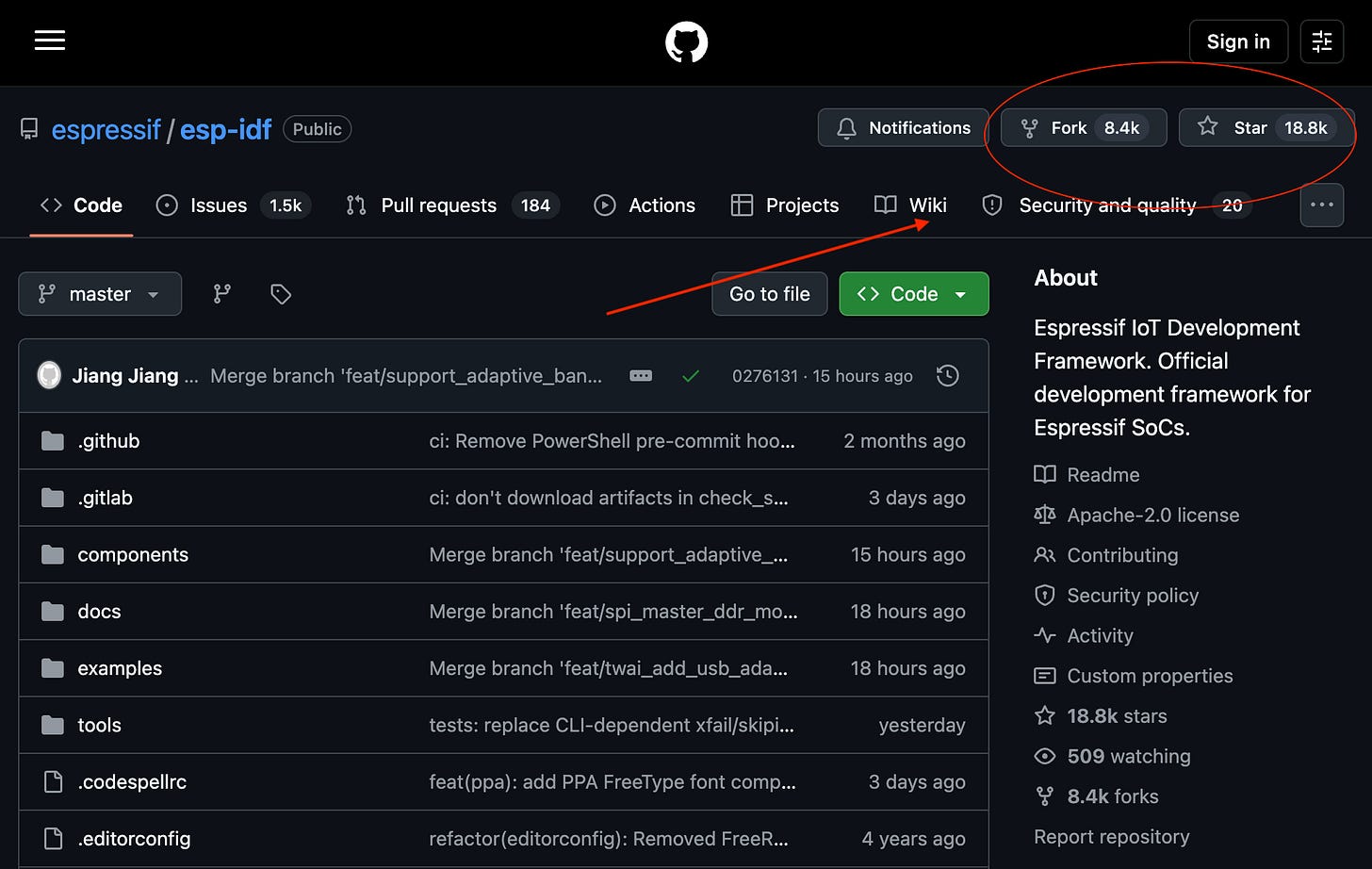Screen dimensions: 1372x869
Task: Open commit 'ci: Remove PowerShell pre-commit hoo...'
Action: tap(612, 441)
